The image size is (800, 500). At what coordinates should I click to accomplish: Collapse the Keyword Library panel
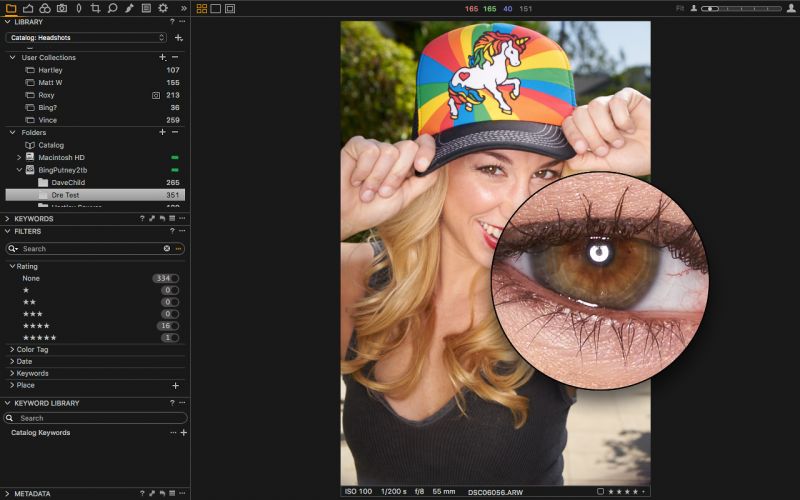tap(7, 403)
